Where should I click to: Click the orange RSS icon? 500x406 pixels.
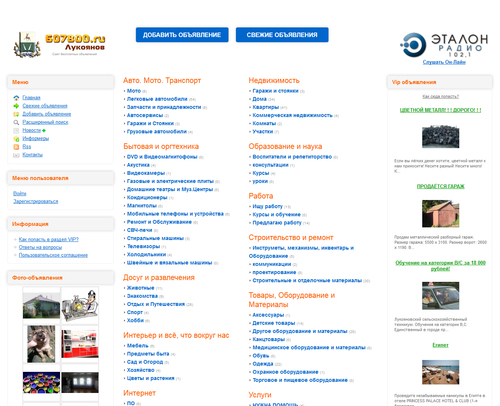[16, 147]
